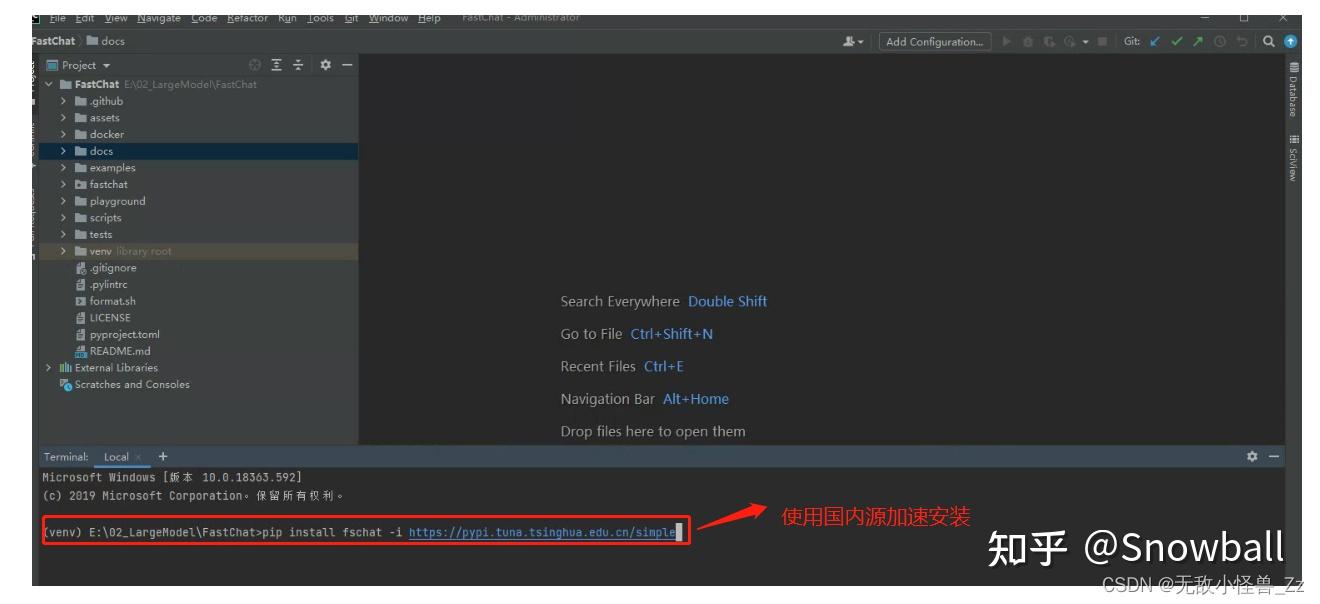Hide the Project panel with minus icon
The width and height of the screenshot is (1320, 604).
[x=347, y=65]
